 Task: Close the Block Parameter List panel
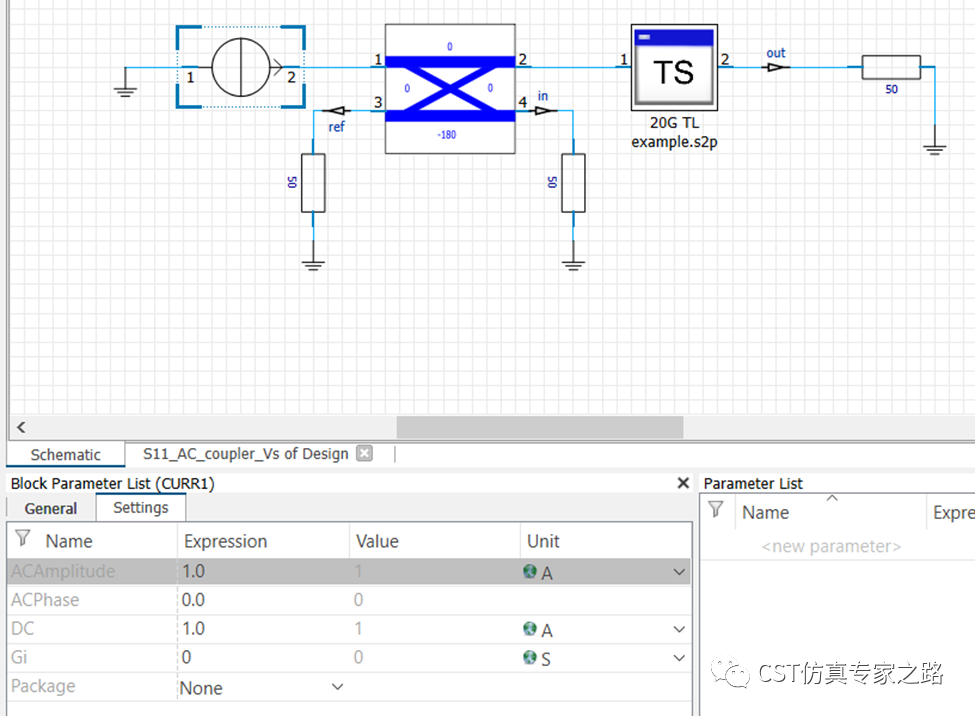683,483
